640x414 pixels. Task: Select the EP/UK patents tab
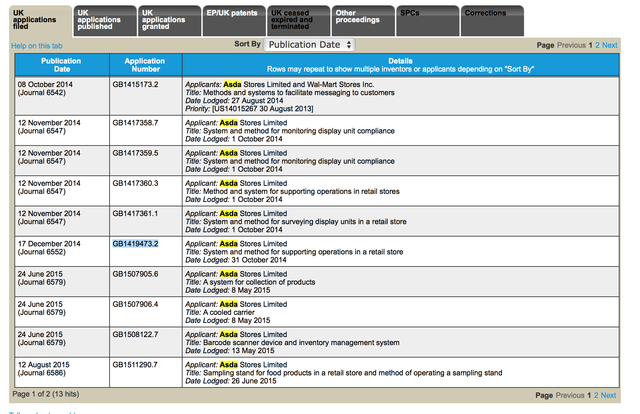[x=234, y=21]
